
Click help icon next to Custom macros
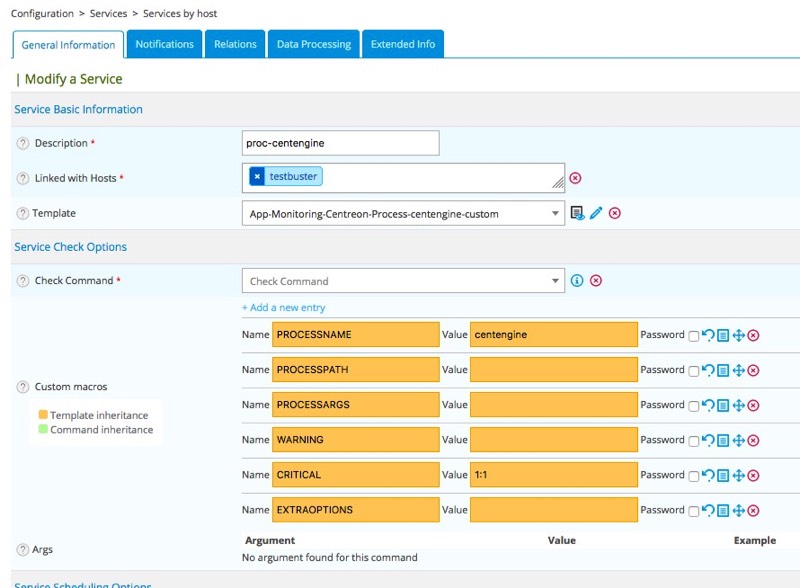click(23, 387)
